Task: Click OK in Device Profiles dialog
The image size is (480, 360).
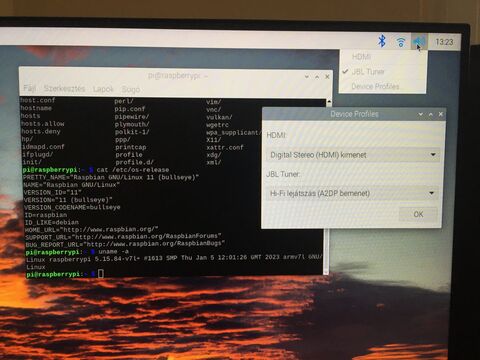Action: [418, 214]
